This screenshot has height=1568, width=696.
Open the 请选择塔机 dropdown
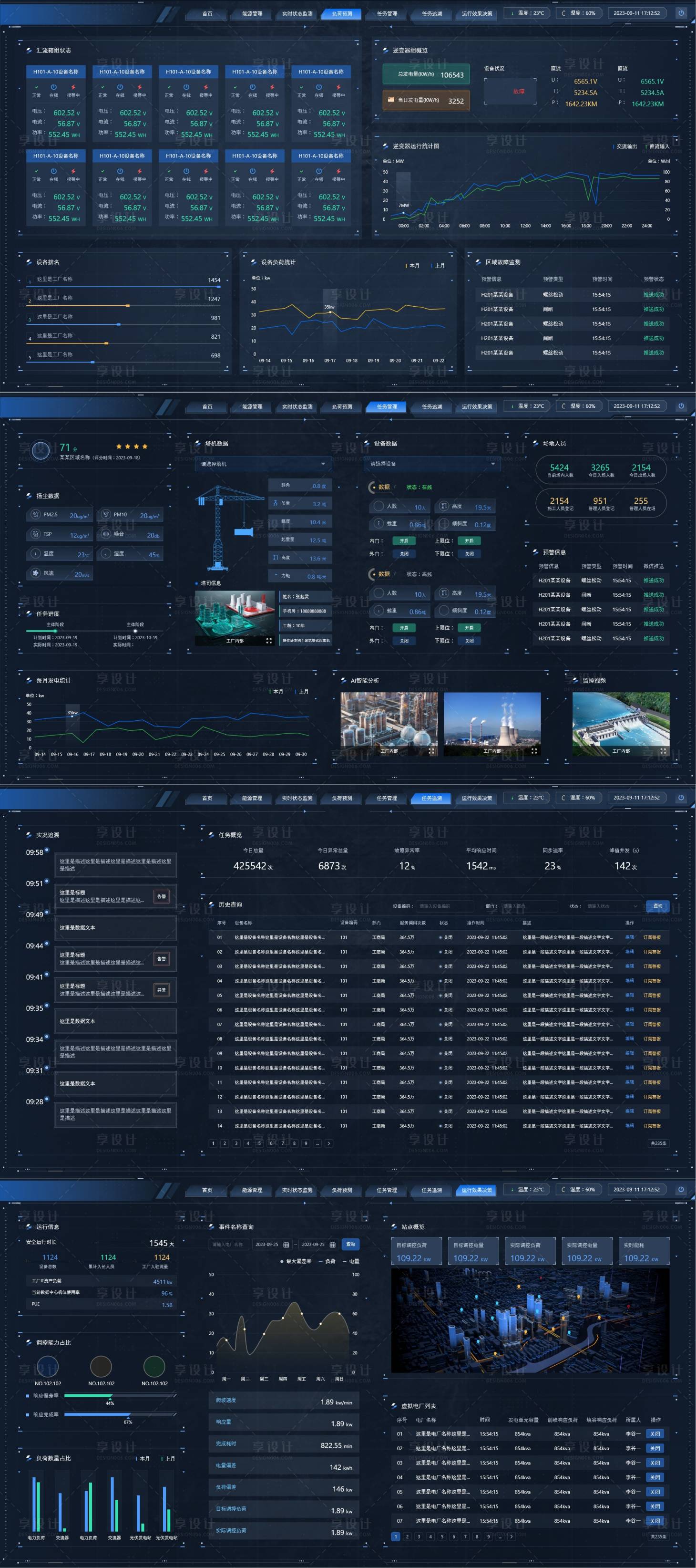pyautogui.click(x=264, y=464)
